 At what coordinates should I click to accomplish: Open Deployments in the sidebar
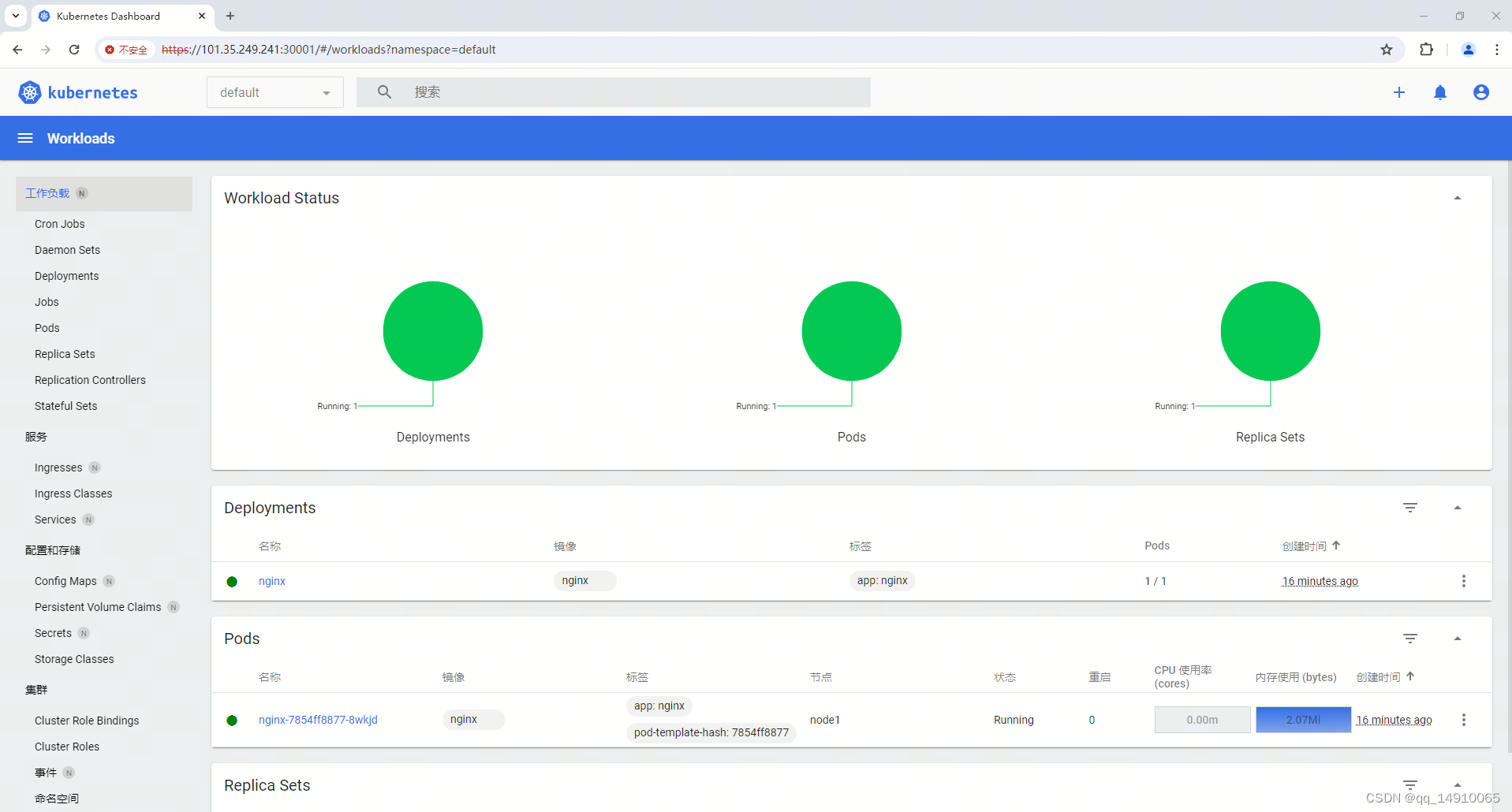tap(67, 276)
